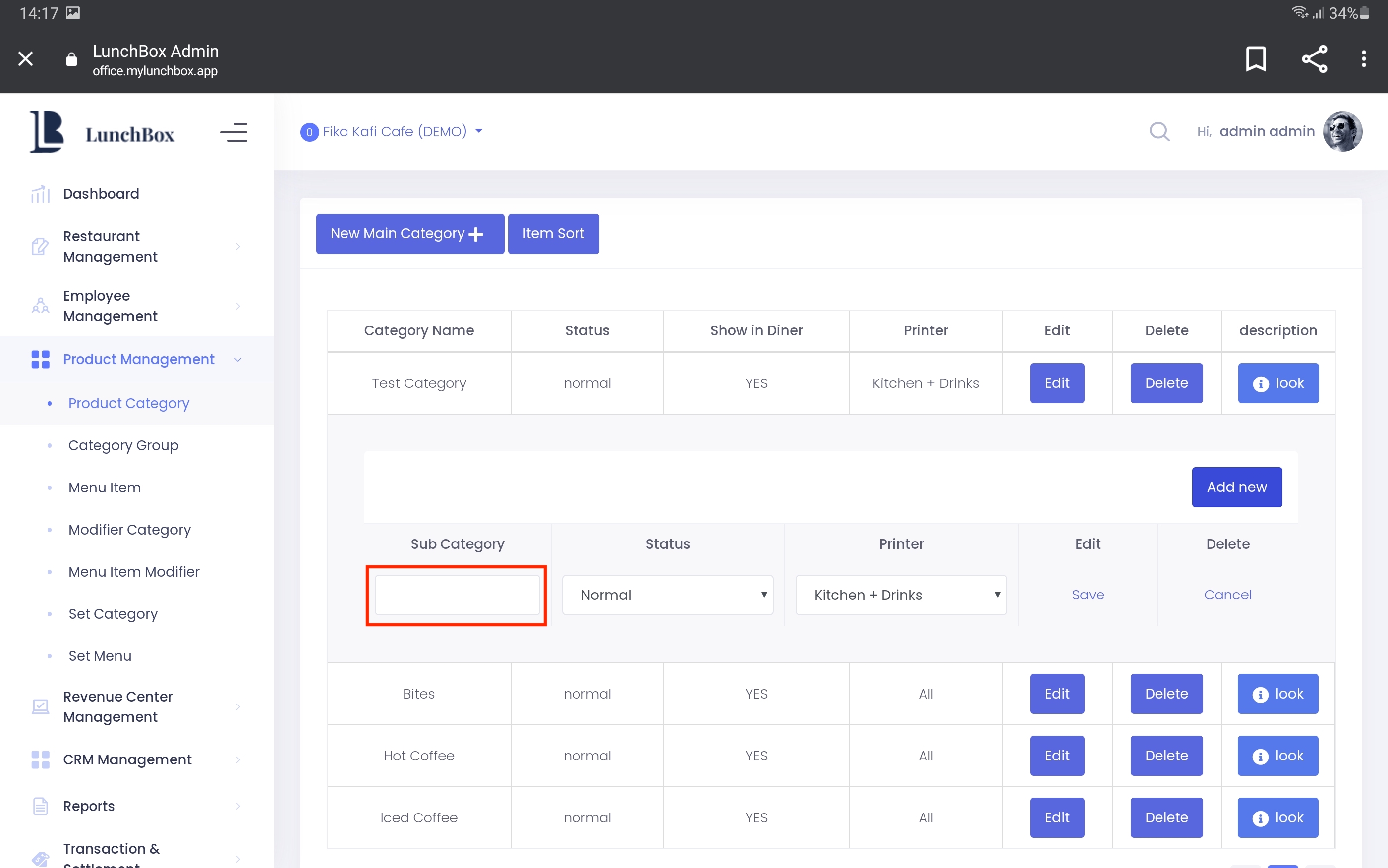Expand Restaurant Management menu
The width and height of the screenshot is (1388, 868).
[x=138, y=246]
